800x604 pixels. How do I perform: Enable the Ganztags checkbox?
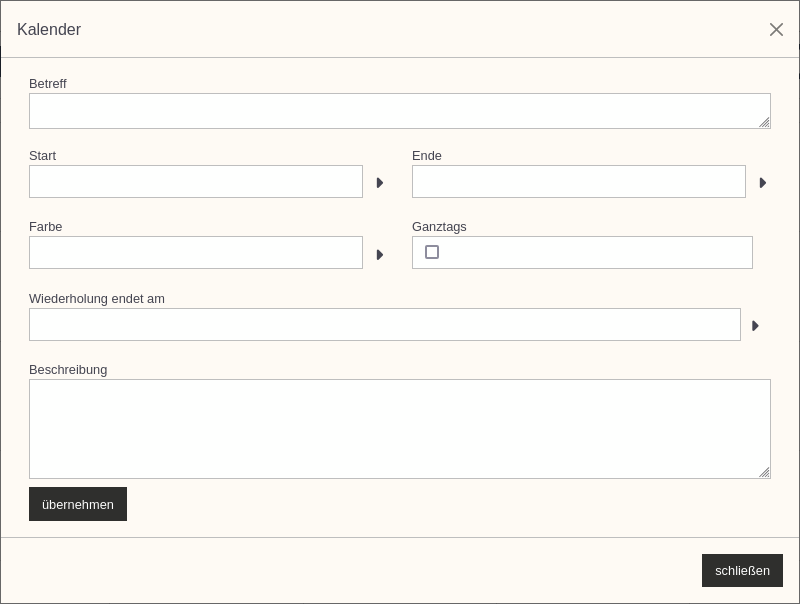click(432, 252)
